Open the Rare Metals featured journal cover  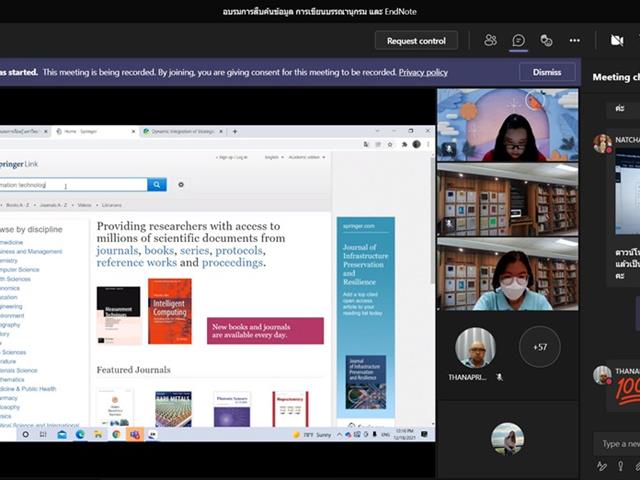(x=173, y=409)
